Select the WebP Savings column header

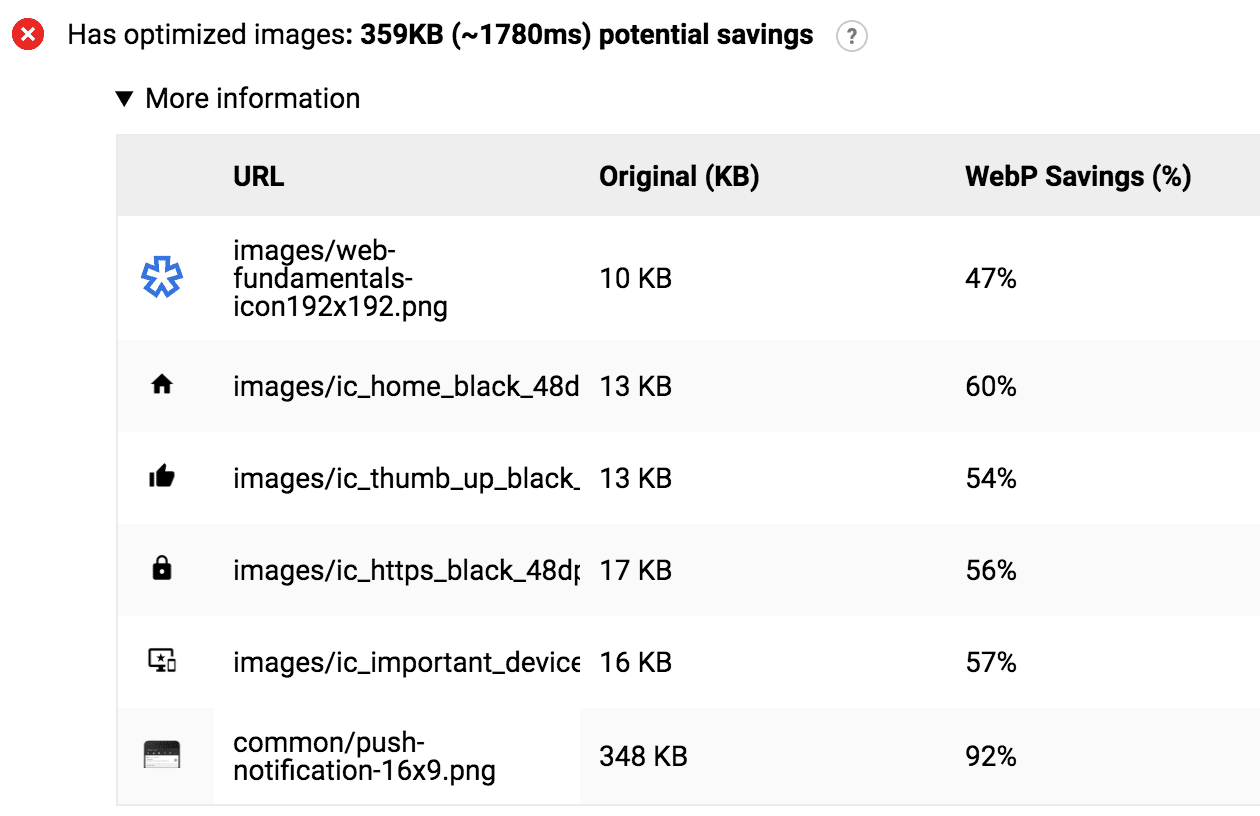1078,176
